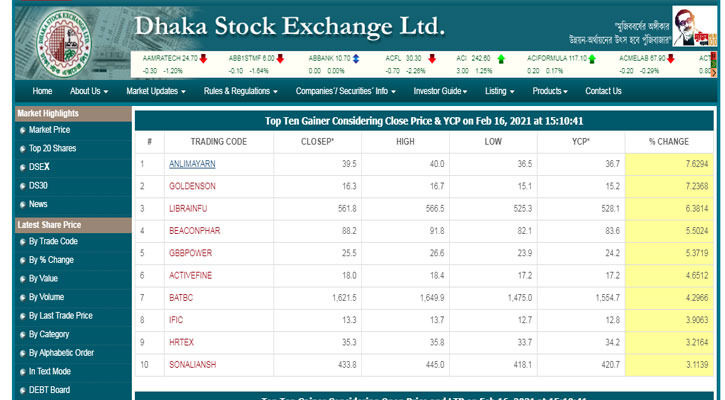Expand the About Us dropdown menu

[x=88, y=91]
